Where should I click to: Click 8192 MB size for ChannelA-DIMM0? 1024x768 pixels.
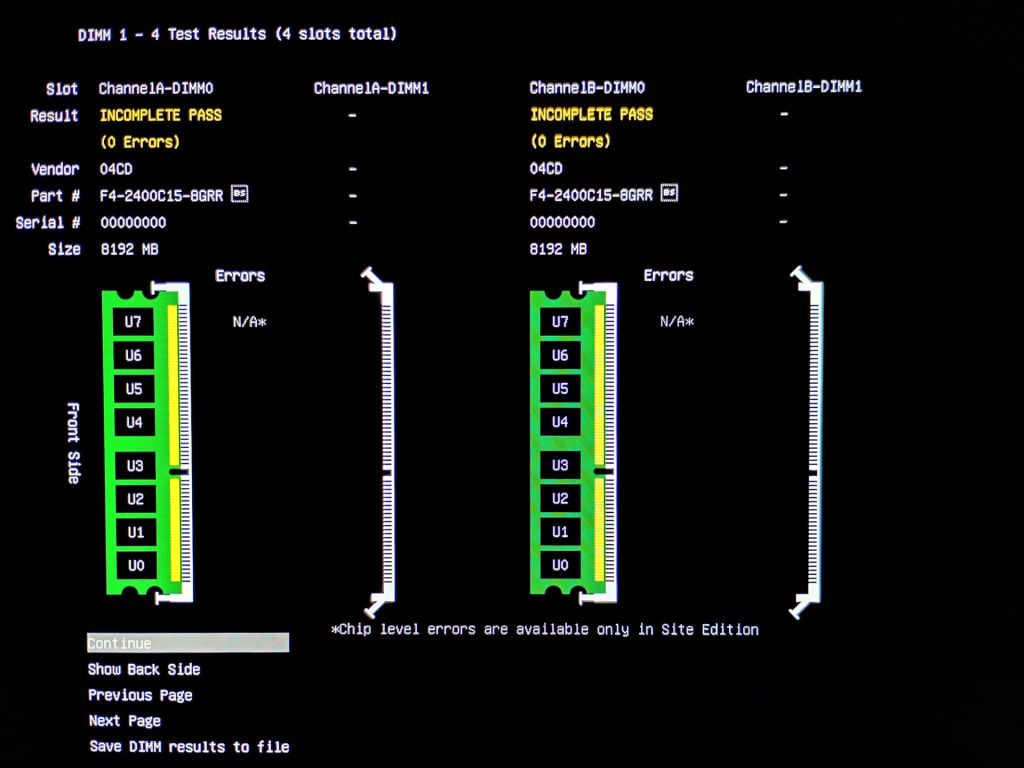tap(129, 249)
